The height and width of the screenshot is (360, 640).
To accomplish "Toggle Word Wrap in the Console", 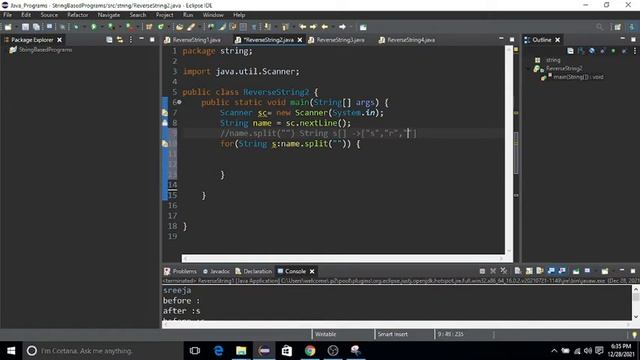I will pos(540,271).
